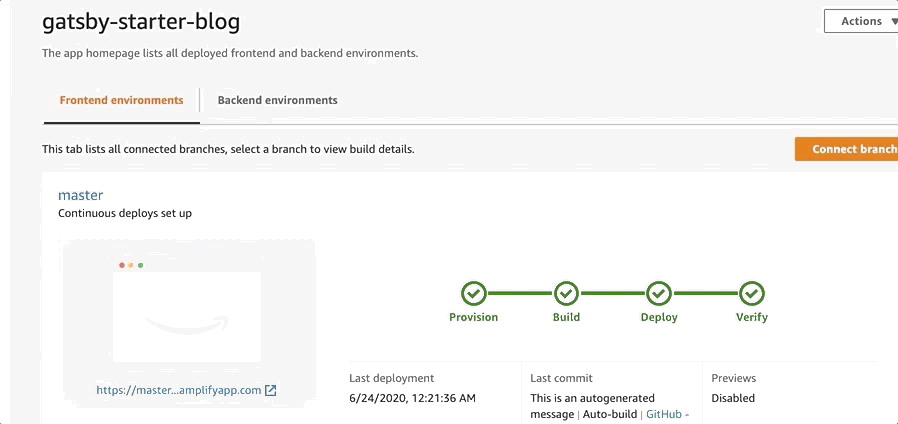Click the Build stage label

566,317
